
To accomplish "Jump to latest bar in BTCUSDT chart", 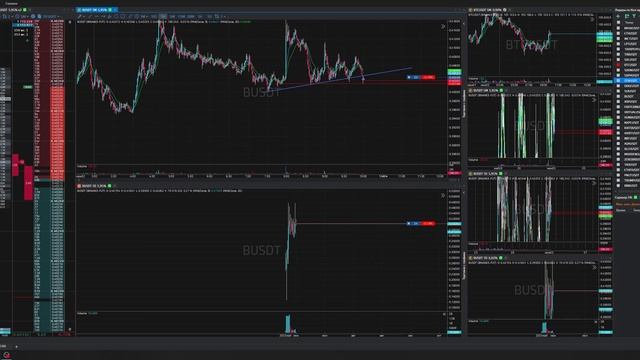I will coord(592,19).
